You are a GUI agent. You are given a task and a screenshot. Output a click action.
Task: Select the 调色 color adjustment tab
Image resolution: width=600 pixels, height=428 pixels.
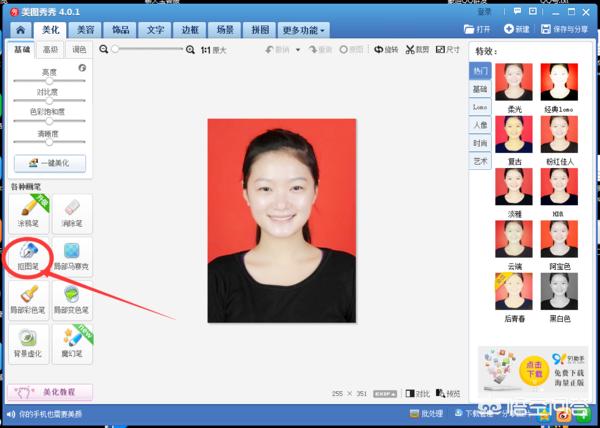(79, 50)
